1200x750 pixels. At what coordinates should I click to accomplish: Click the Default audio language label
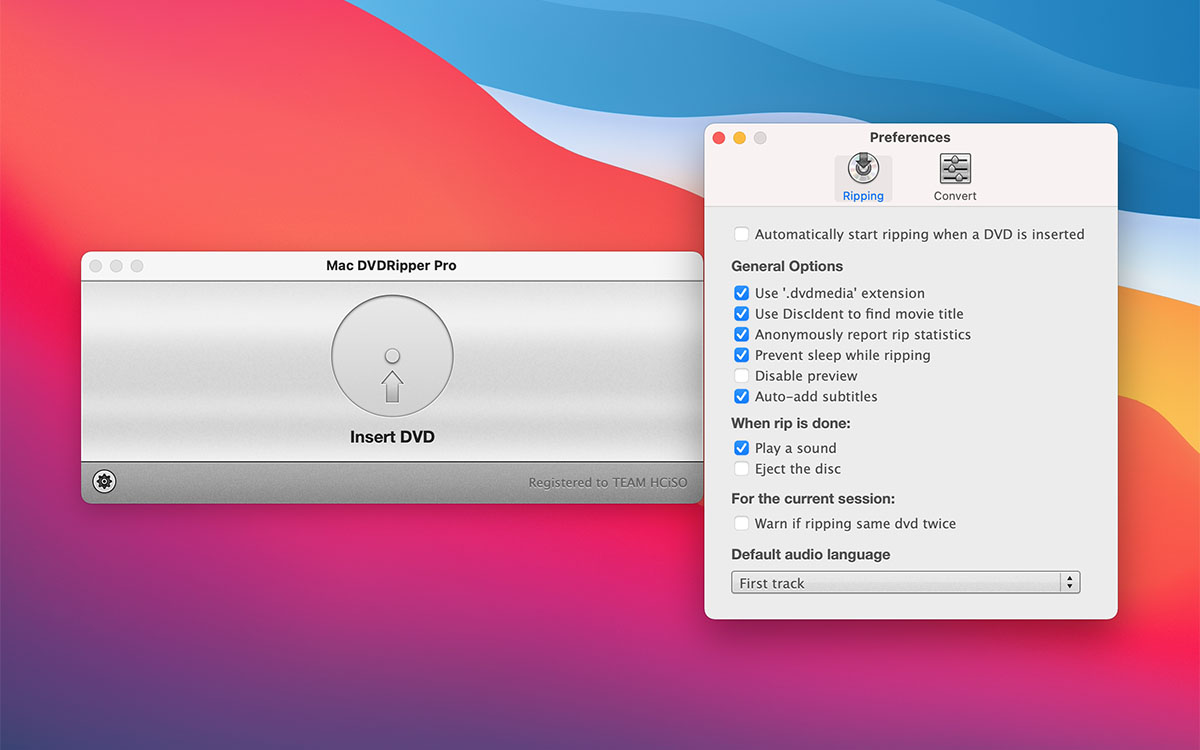[x=811, y=555]
